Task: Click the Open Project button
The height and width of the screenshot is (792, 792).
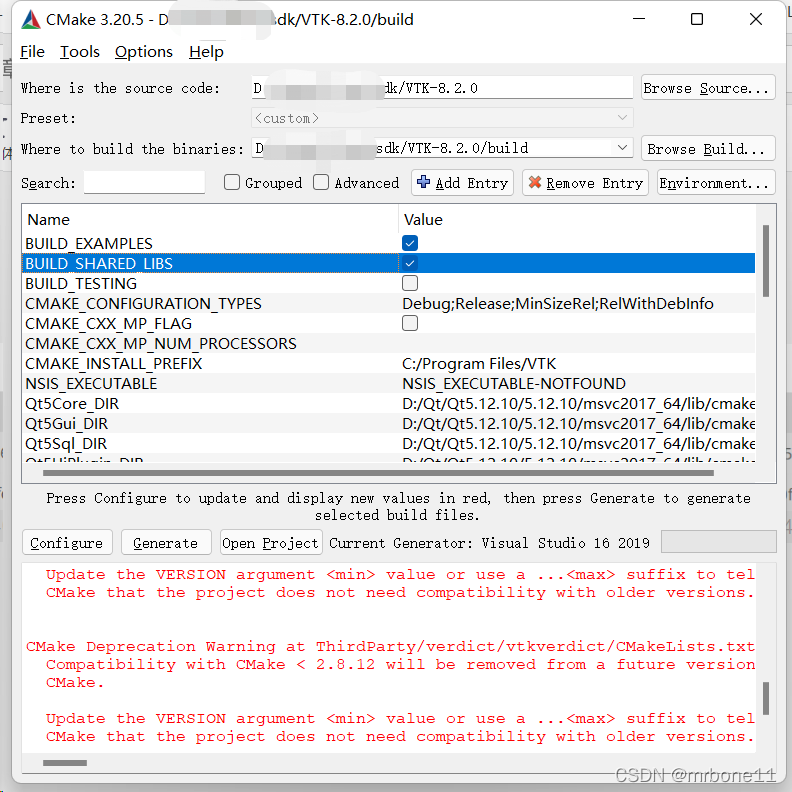Action: tap(271, 543)
